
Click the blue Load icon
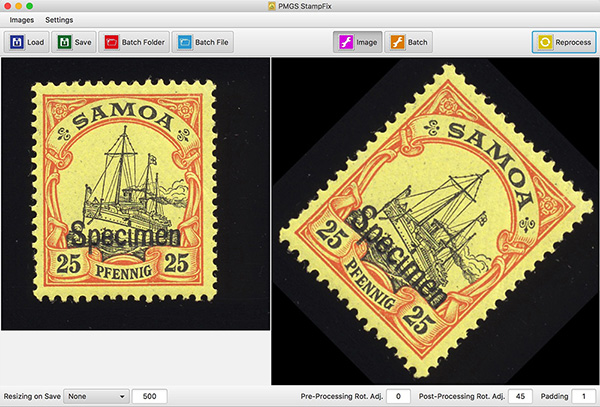pyautogui.click(x=17, y=42)
